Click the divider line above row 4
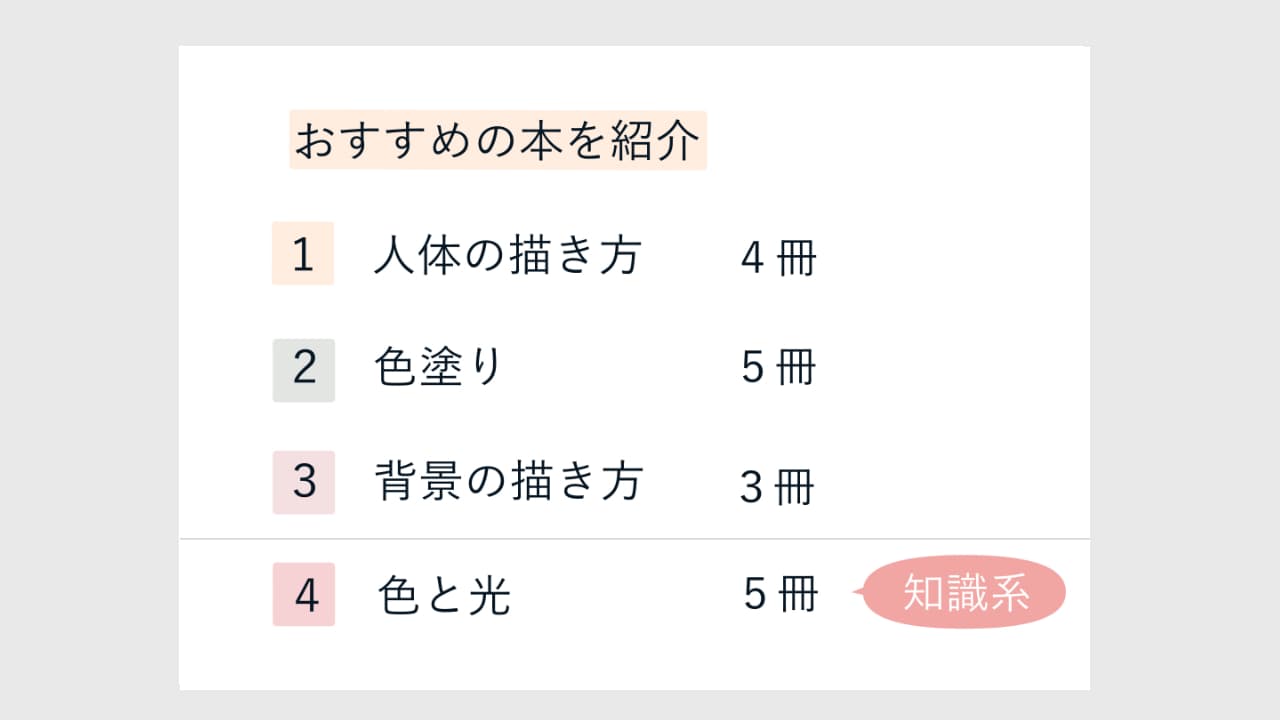The image size is (1280, 720). click(635, 539)
